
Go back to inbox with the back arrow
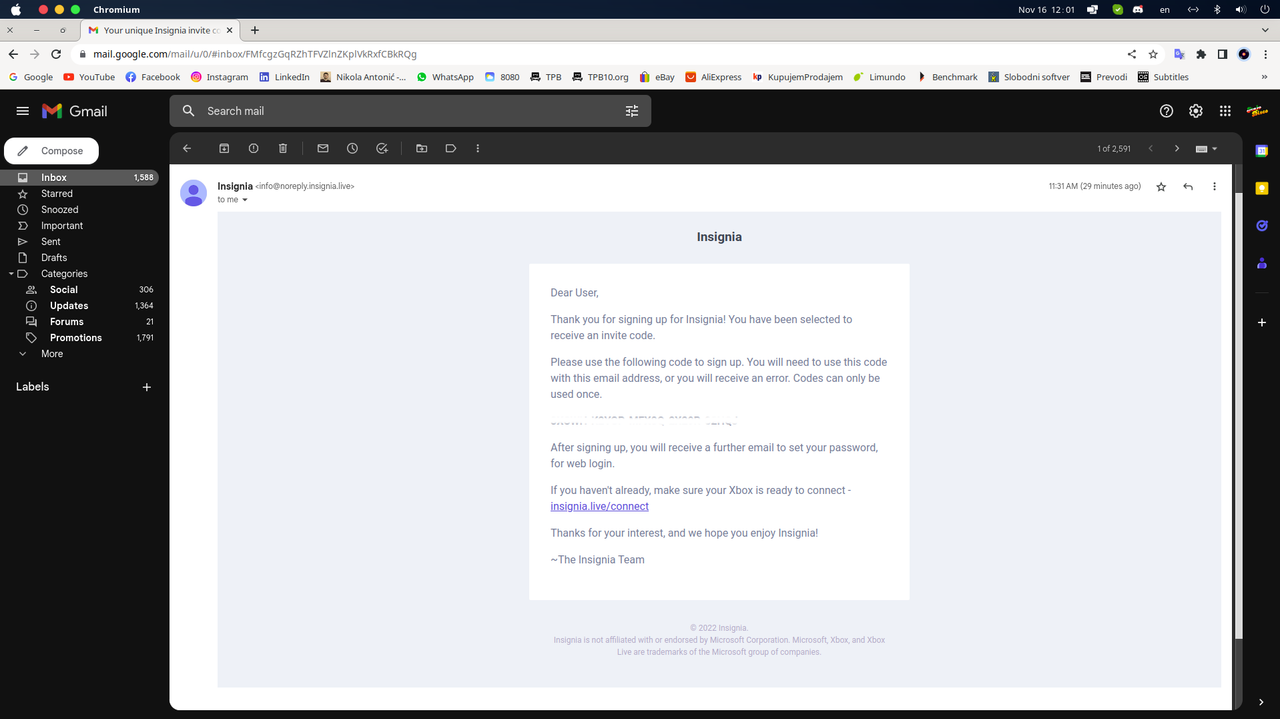(187, 148)
